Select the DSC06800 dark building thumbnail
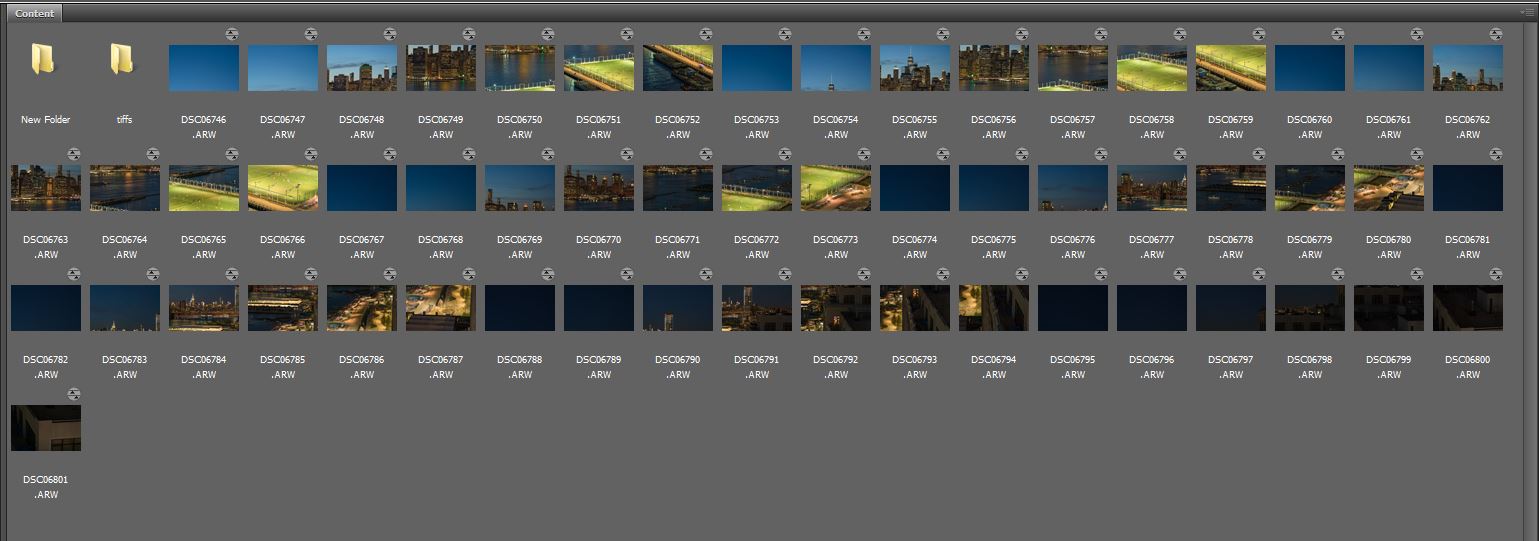 tap(1468, 308)
